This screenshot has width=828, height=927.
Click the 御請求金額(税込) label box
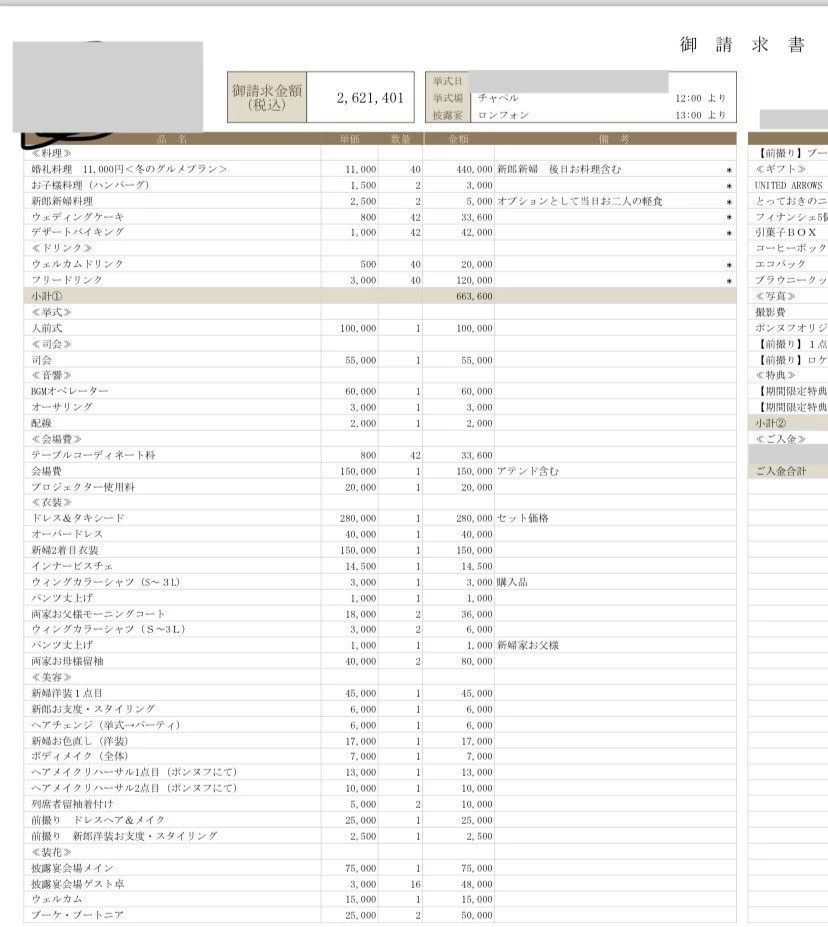pyautogui.click(x=267, y=98)
